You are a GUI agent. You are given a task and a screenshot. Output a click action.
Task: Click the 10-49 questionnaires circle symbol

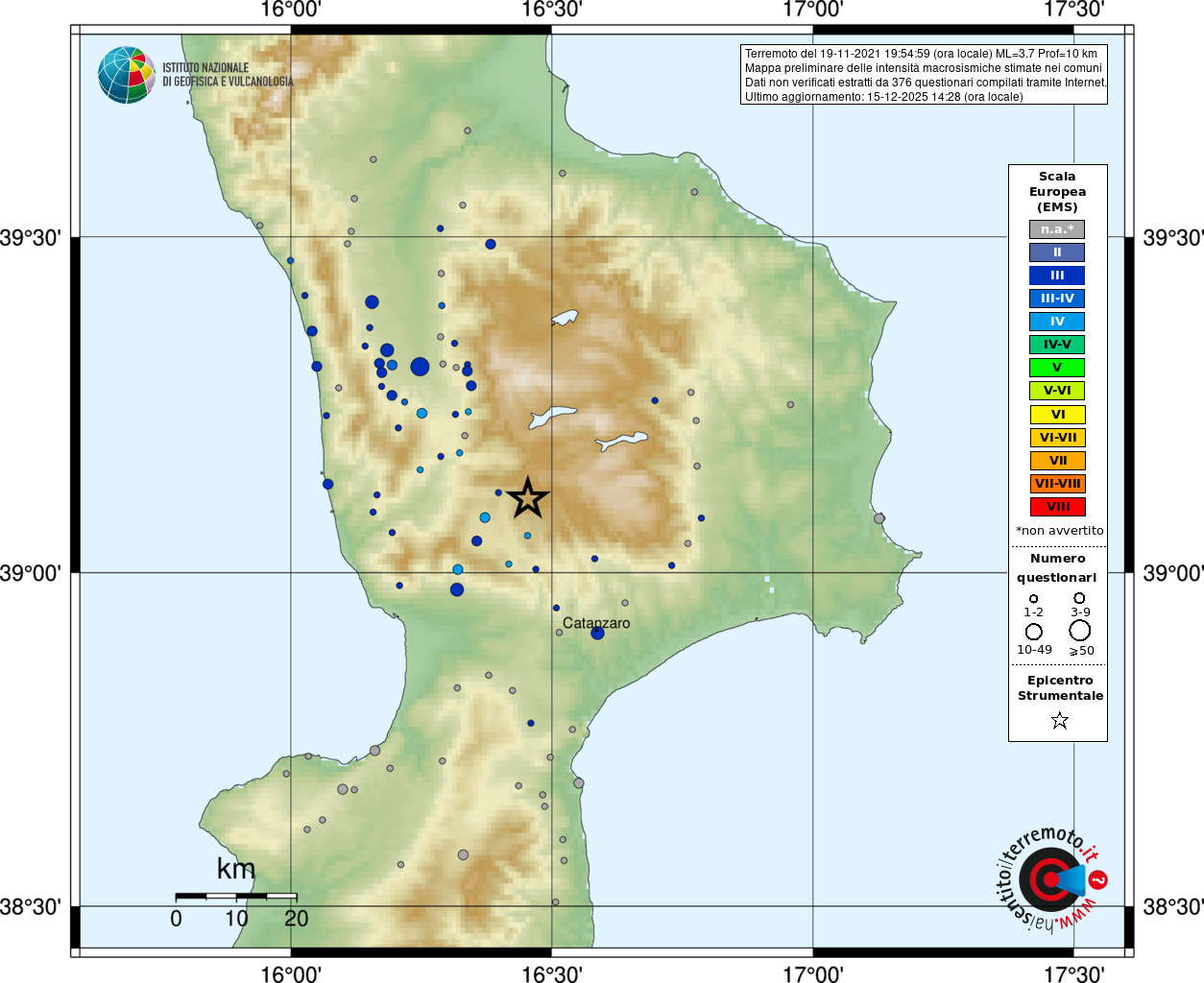click(x=1034, y=632)
